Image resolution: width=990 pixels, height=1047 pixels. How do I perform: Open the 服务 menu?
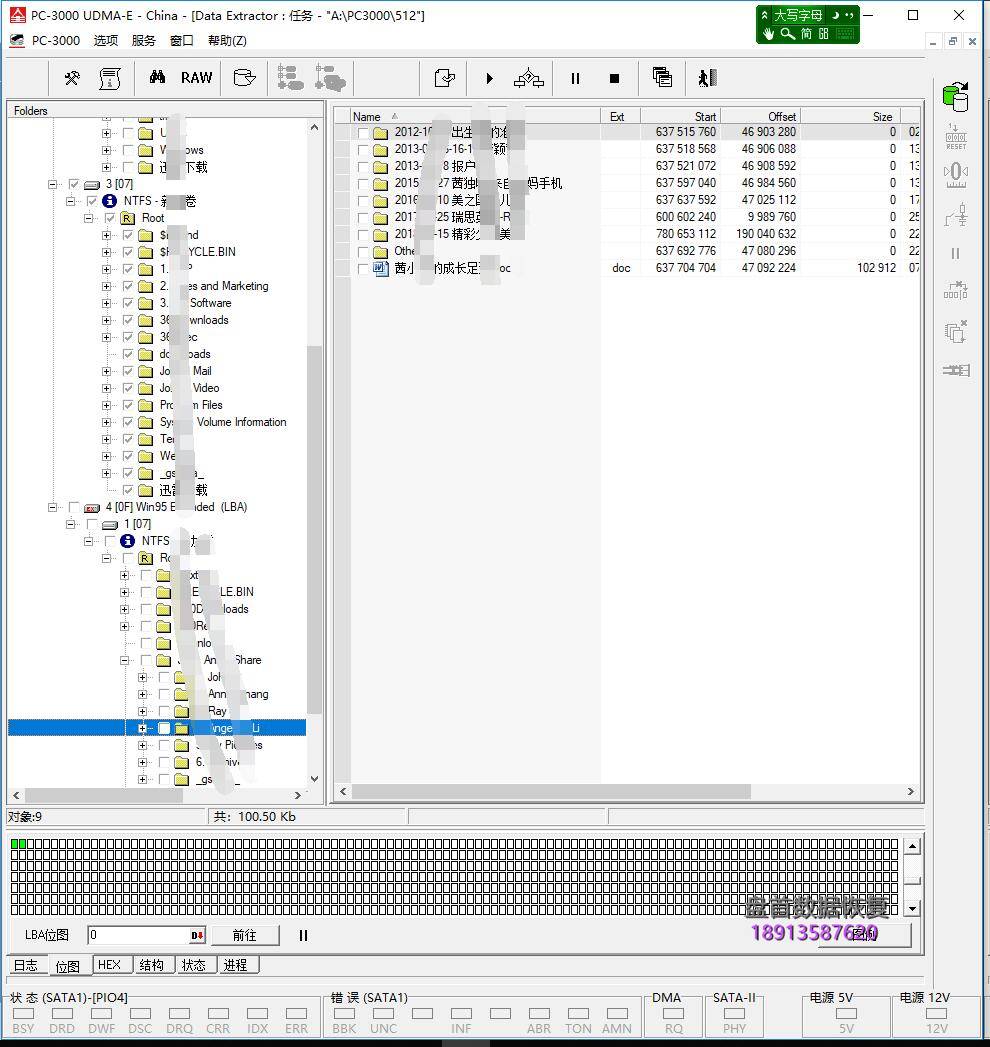point(143,40)
